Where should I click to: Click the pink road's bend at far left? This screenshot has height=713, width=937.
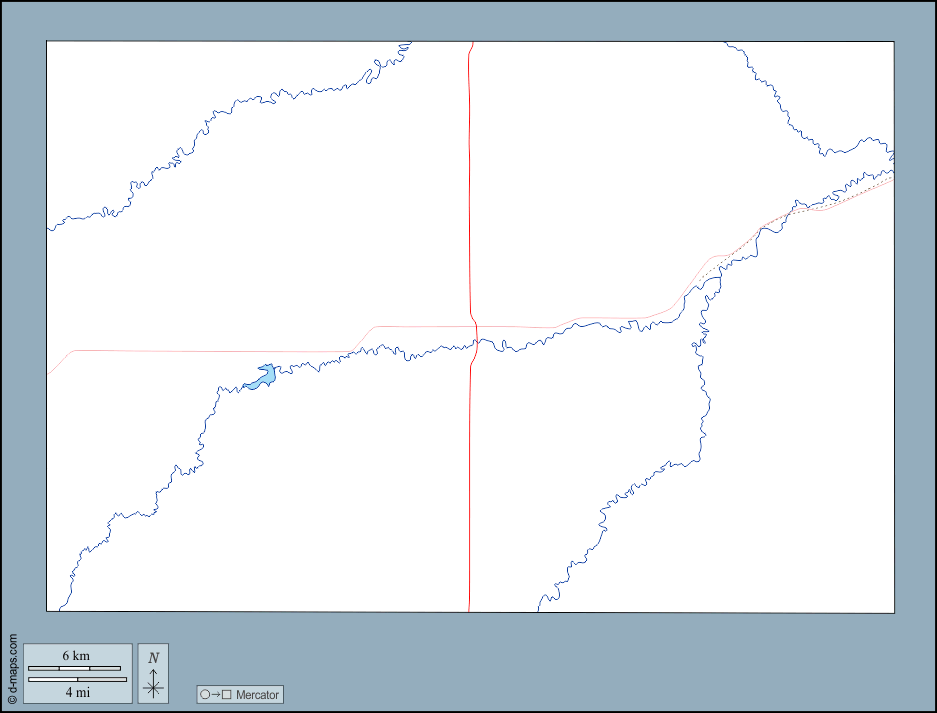tap(75, 351)
